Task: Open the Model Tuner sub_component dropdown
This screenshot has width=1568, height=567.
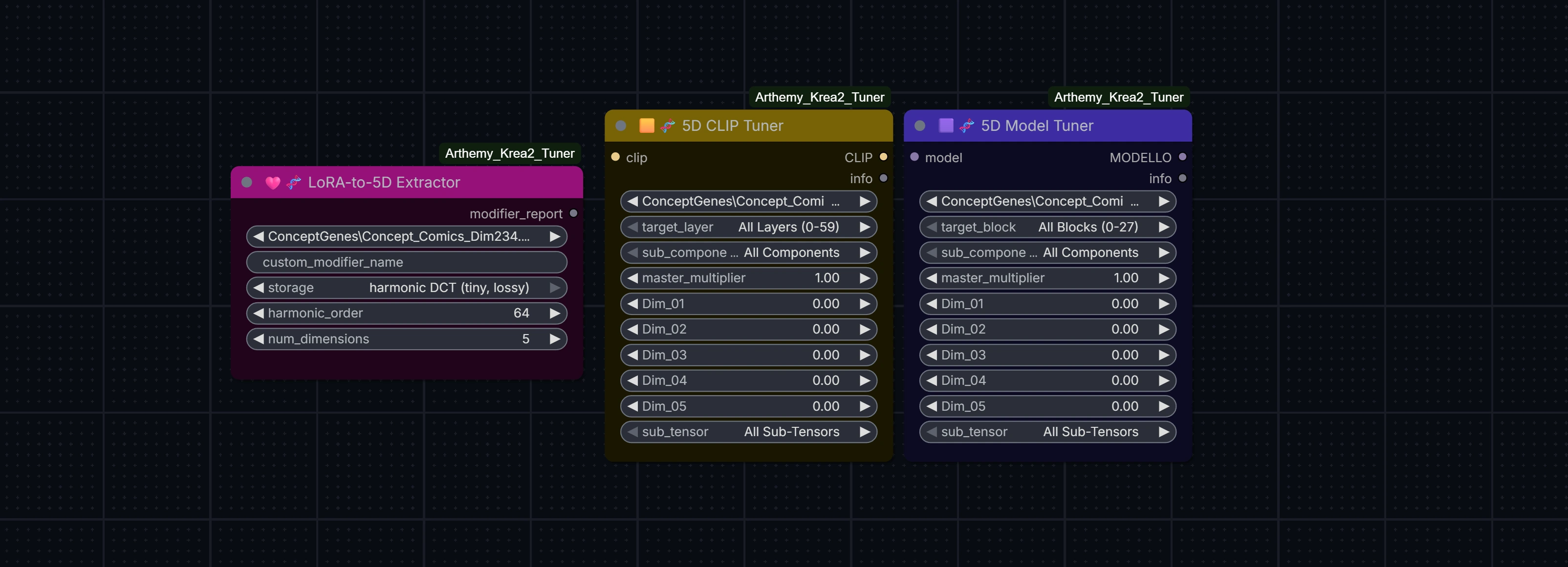Action: point(1047,252)
